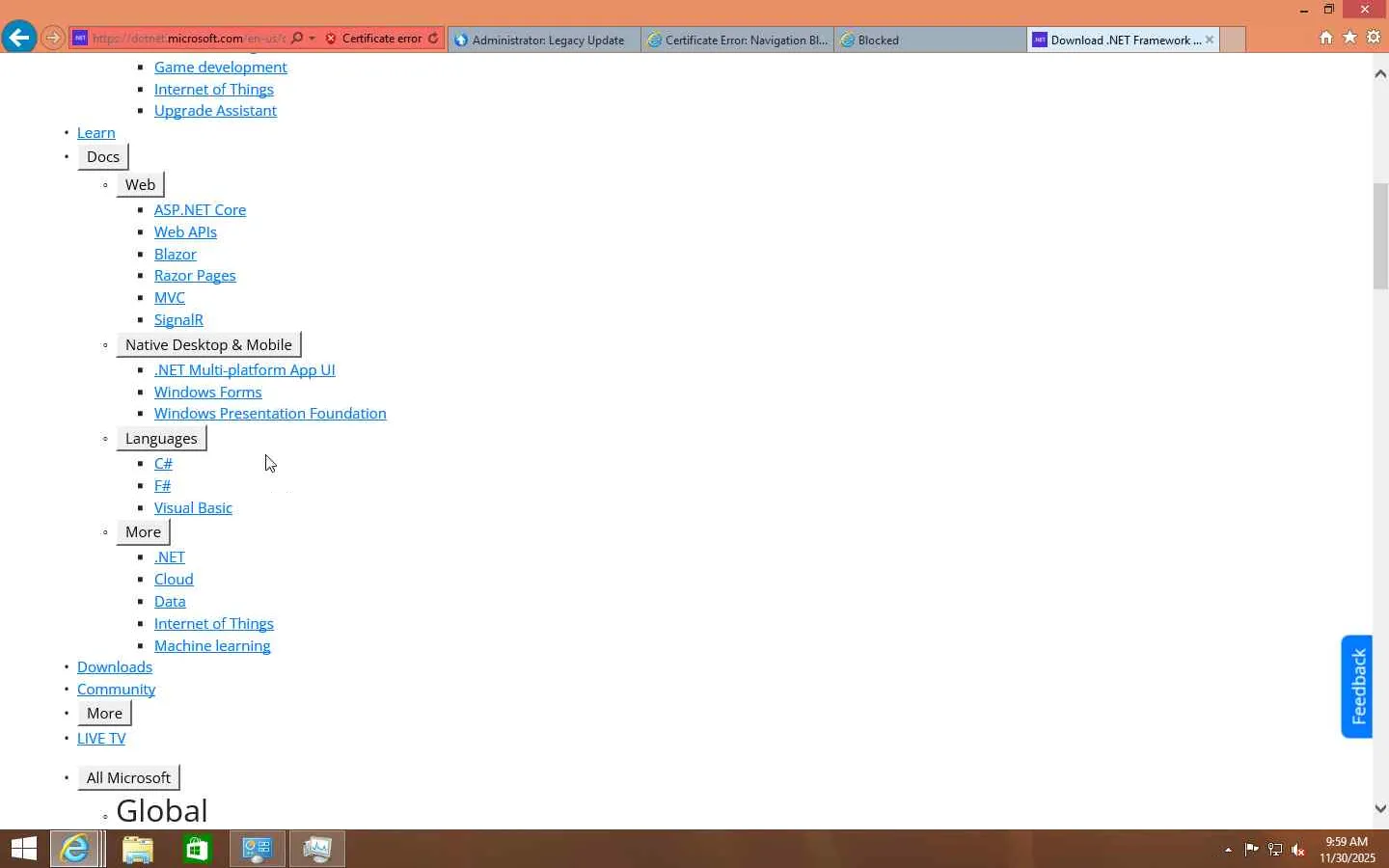The image size is (1389, 868).
Task: Go to the browser Home page icon
Action: tap(1326, 38)
